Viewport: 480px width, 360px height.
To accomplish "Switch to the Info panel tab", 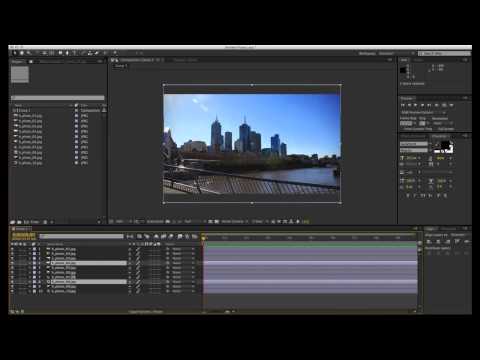I will click(x=404, y=60).
